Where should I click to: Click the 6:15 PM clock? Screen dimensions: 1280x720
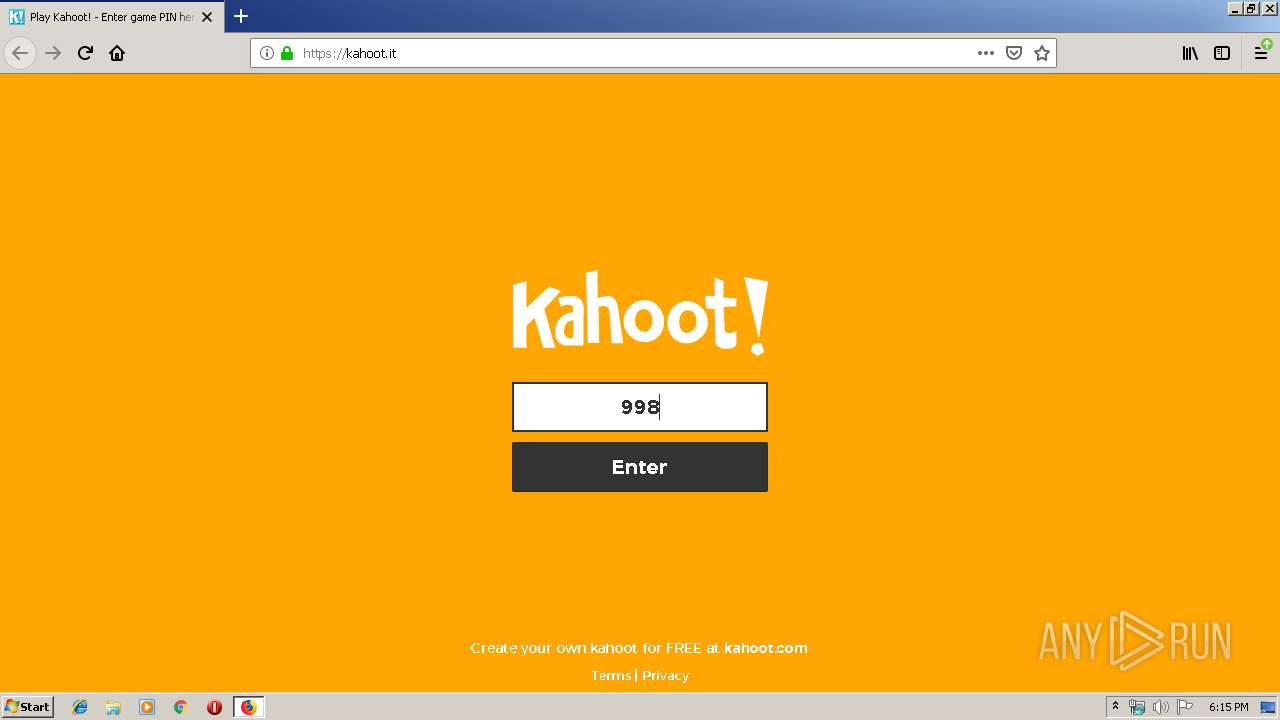[x=1228, y=707]
